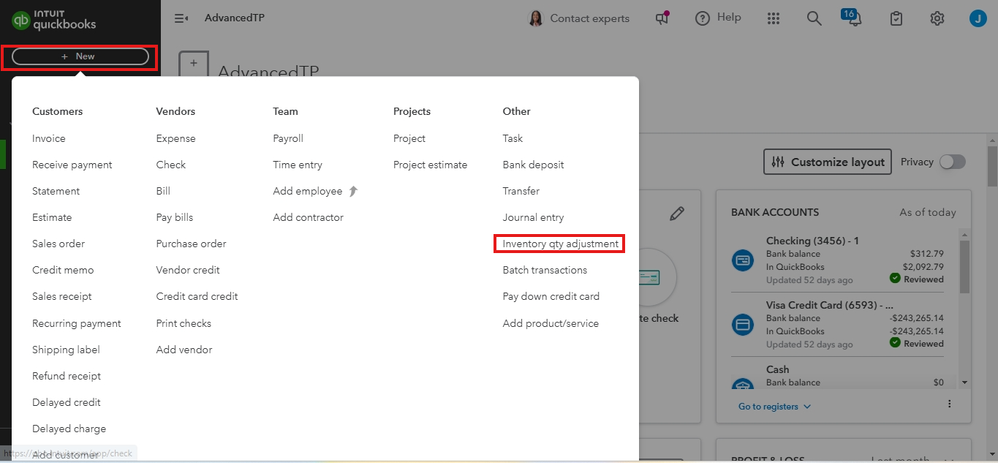Open the user profile avatar J
This screenshot has width=998, height=463.
pos(977,18)
